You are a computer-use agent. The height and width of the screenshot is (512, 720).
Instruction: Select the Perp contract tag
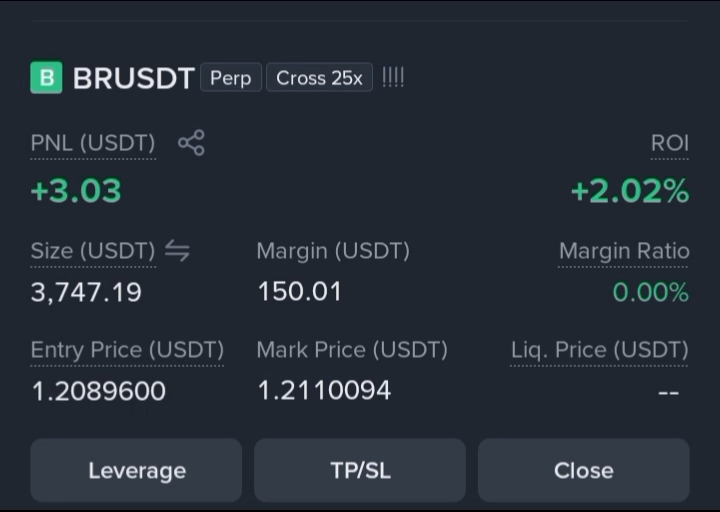[231, 78]
